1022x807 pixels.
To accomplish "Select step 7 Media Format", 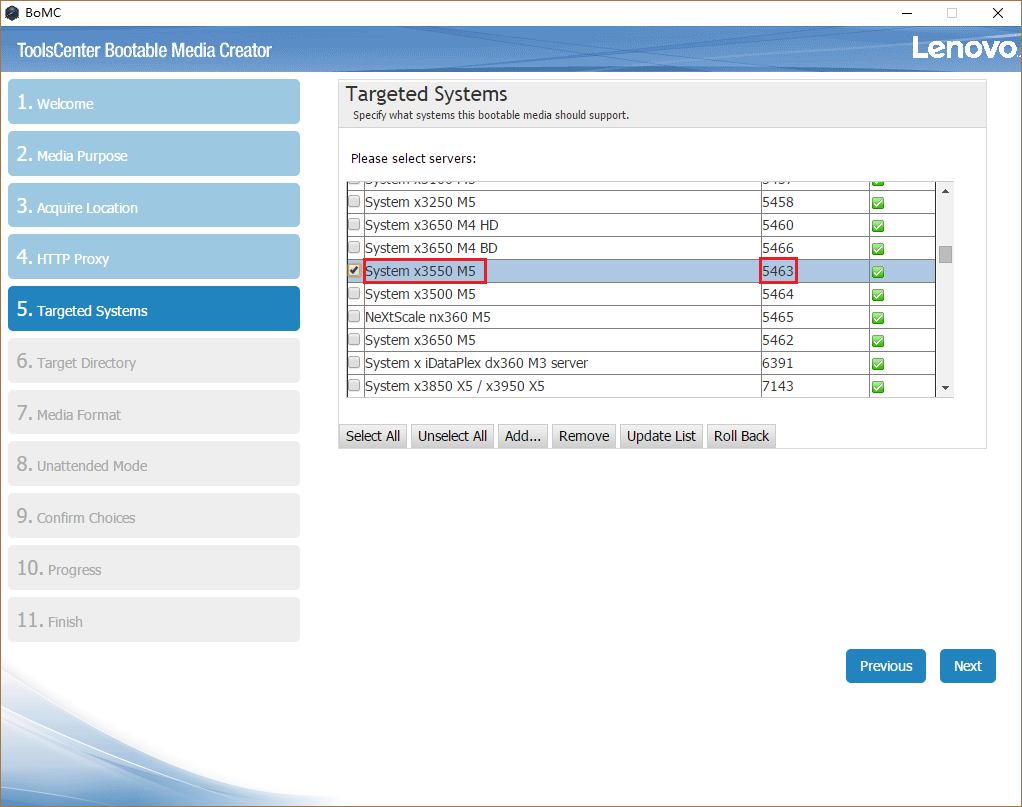I will point(154,412).
